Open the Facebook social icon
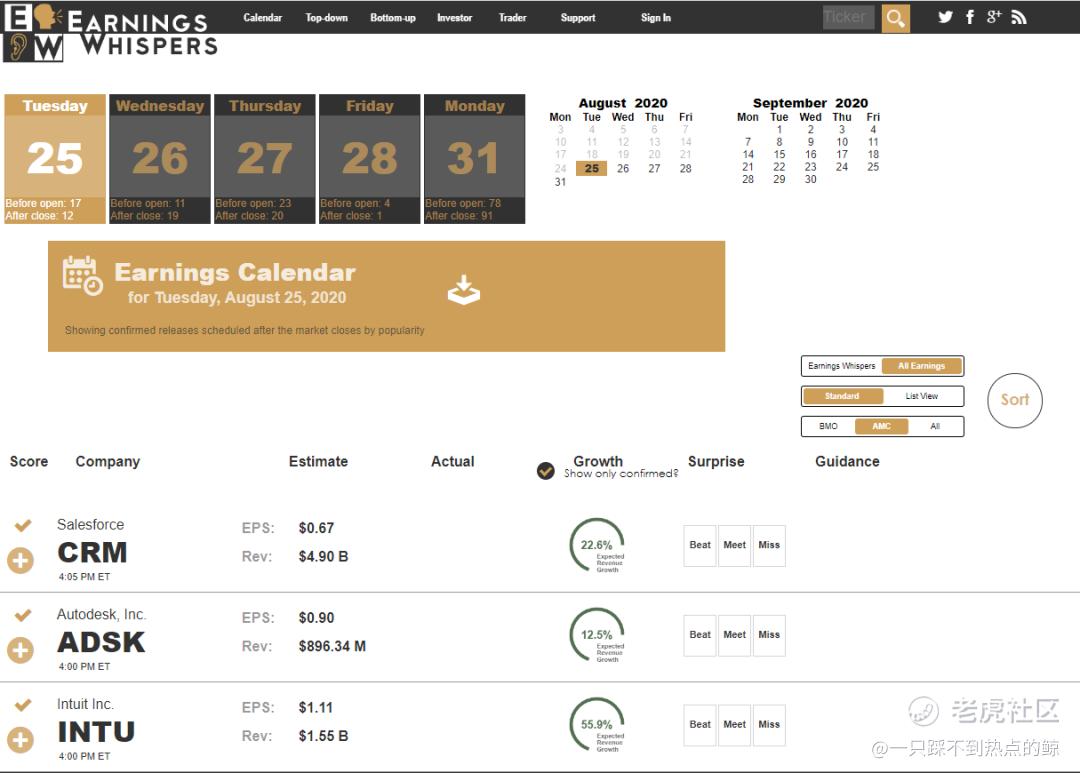This screenshot has height=773, width=1080. click(x=970, y=17)
